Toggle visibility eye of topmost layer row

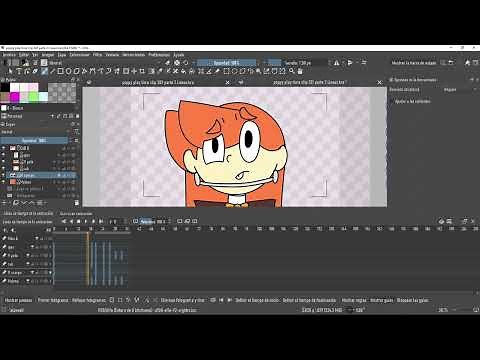pyautogui.click(x=4, y=148)
